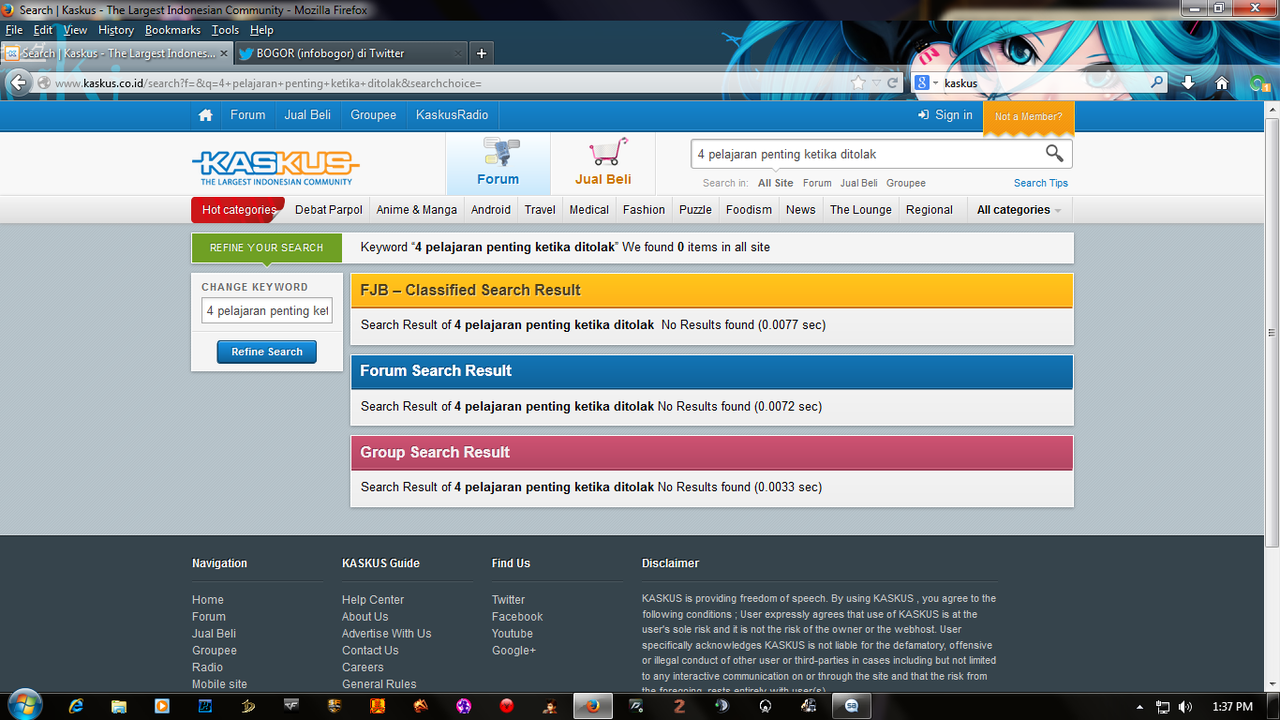
Task: Go to the Firefox Home page icon
Action: (x=1222, y=83)
